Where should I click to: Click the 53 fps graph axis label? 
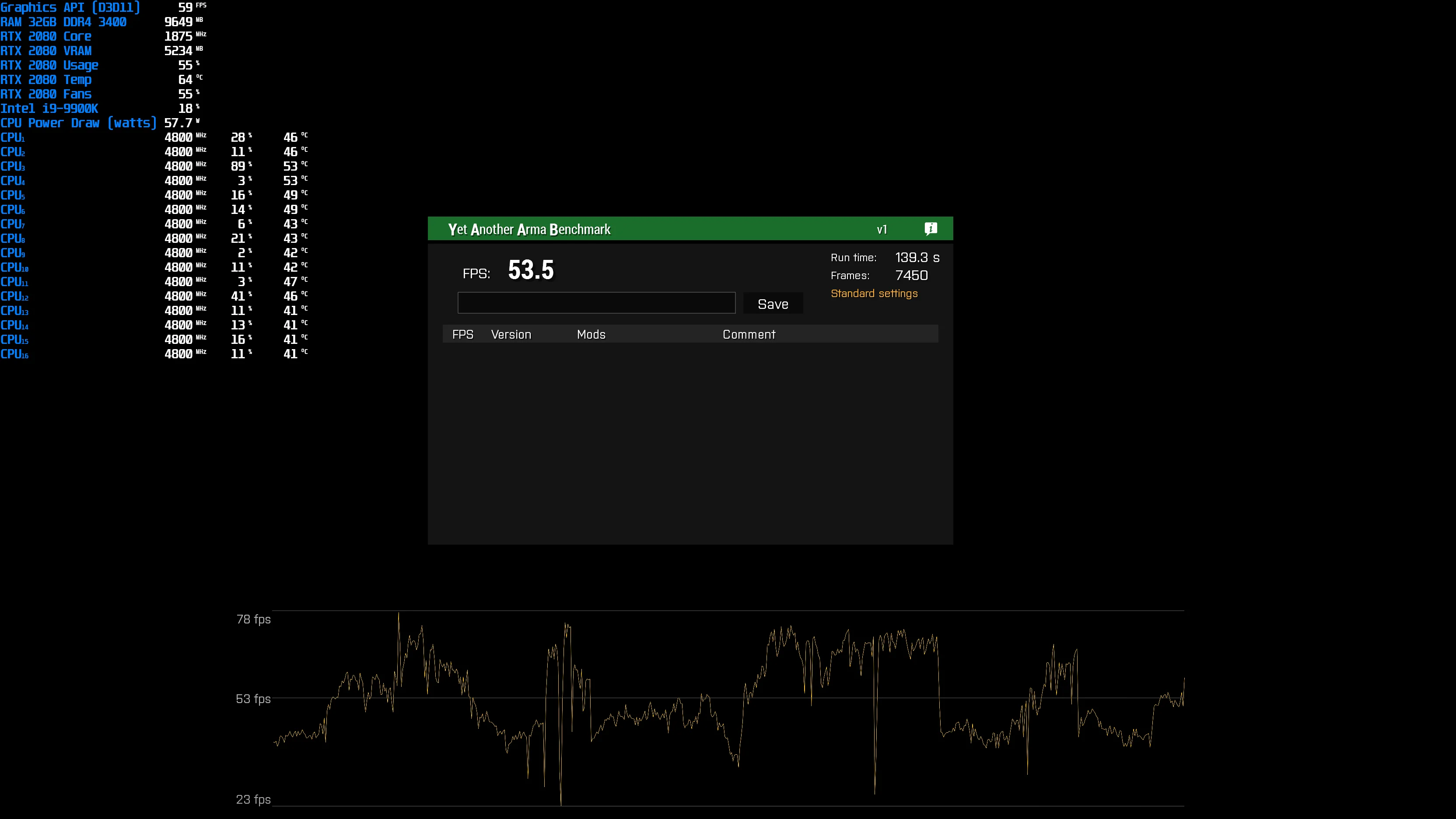253,699
